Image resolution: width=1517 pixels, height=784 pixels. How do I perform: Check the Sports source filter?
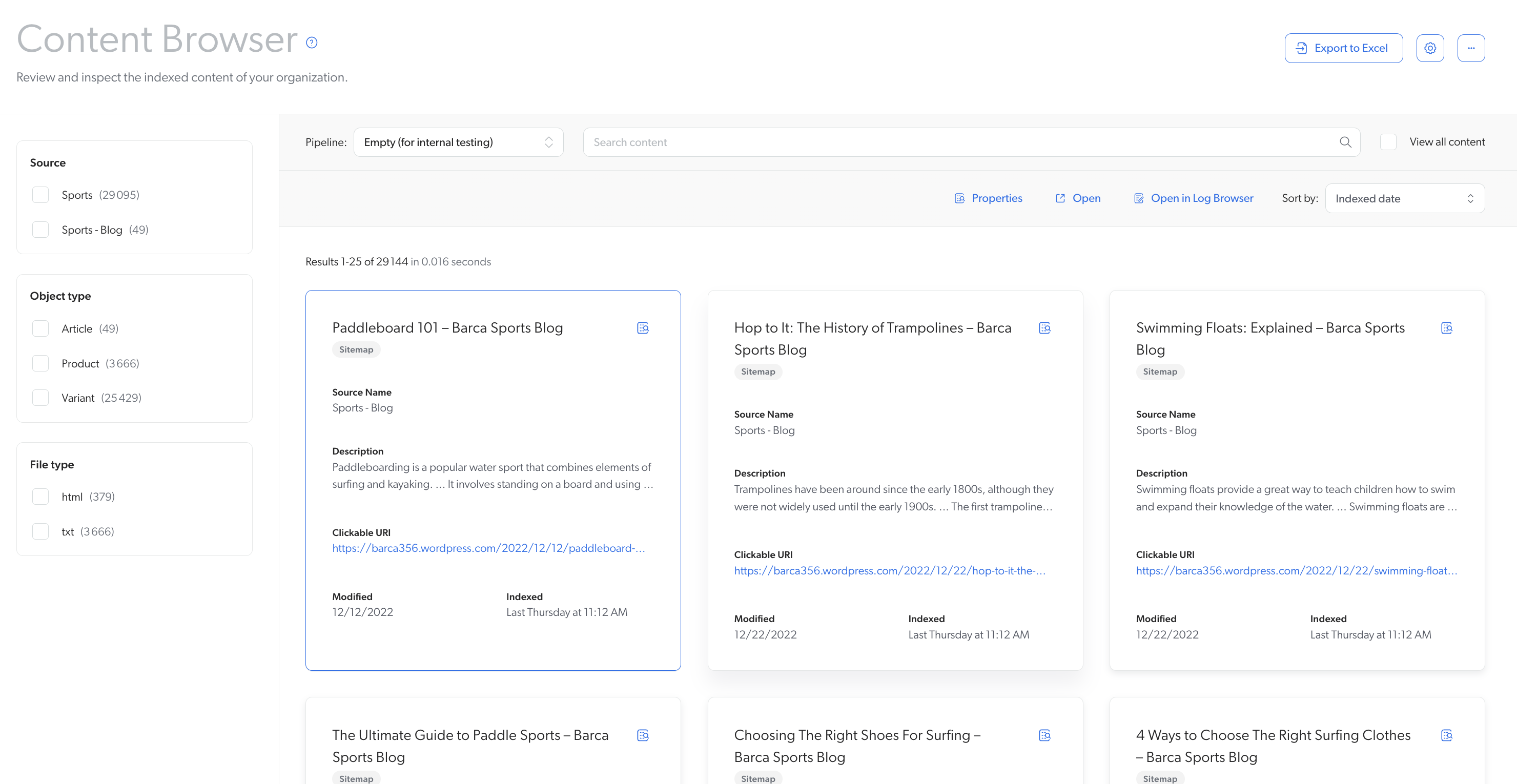[40, 195]
